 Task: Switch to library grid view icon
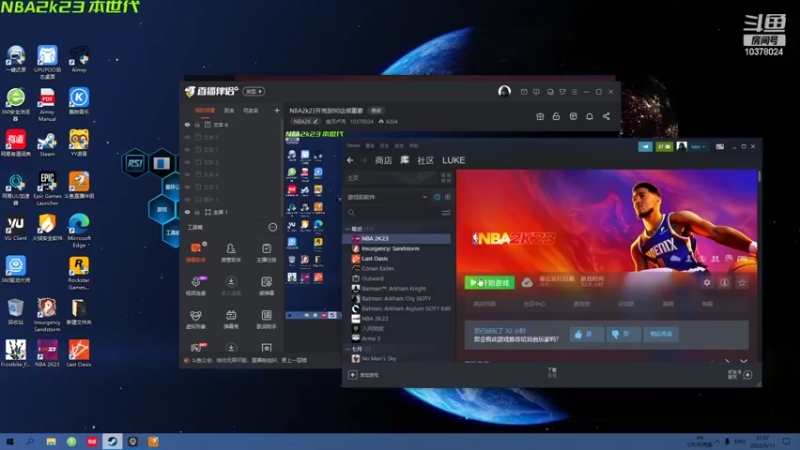[x=446, y=178]
